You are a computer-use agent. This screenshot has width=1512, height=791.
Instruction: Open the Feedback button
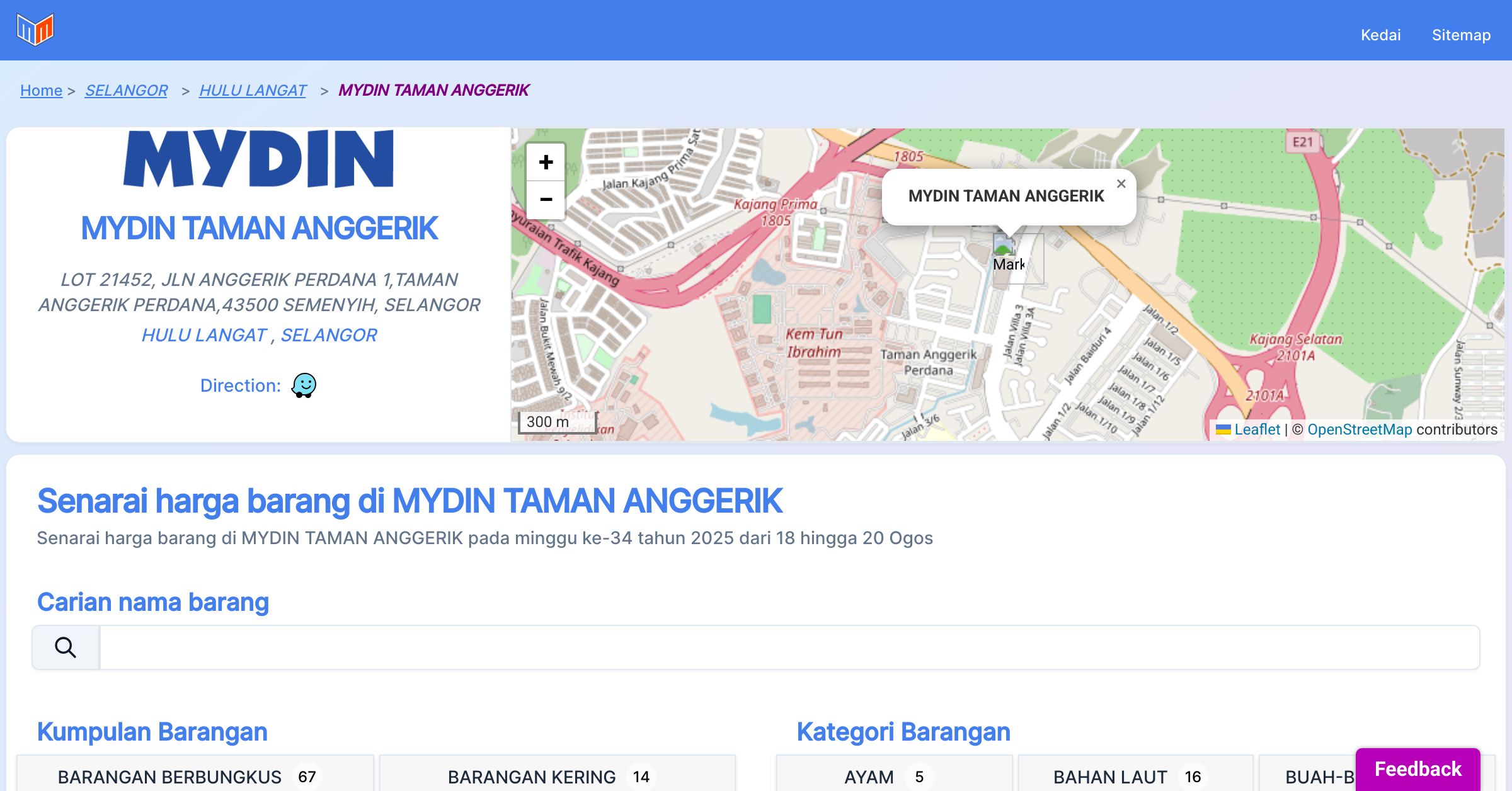point(1417,769)
